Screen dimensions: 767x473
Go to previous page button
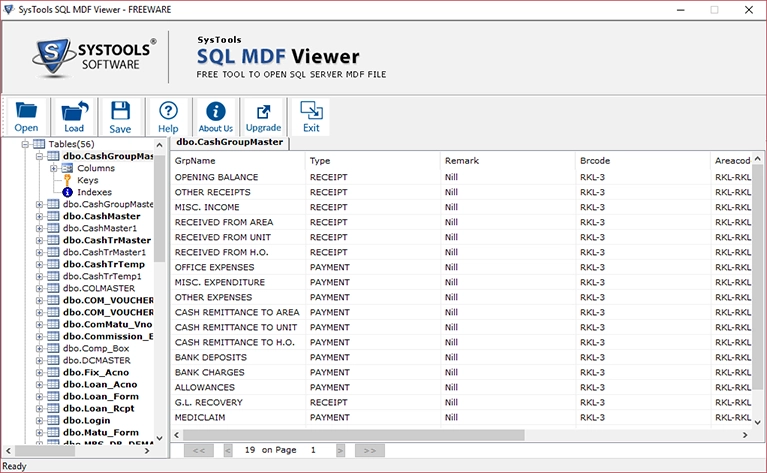coord(228,450)
